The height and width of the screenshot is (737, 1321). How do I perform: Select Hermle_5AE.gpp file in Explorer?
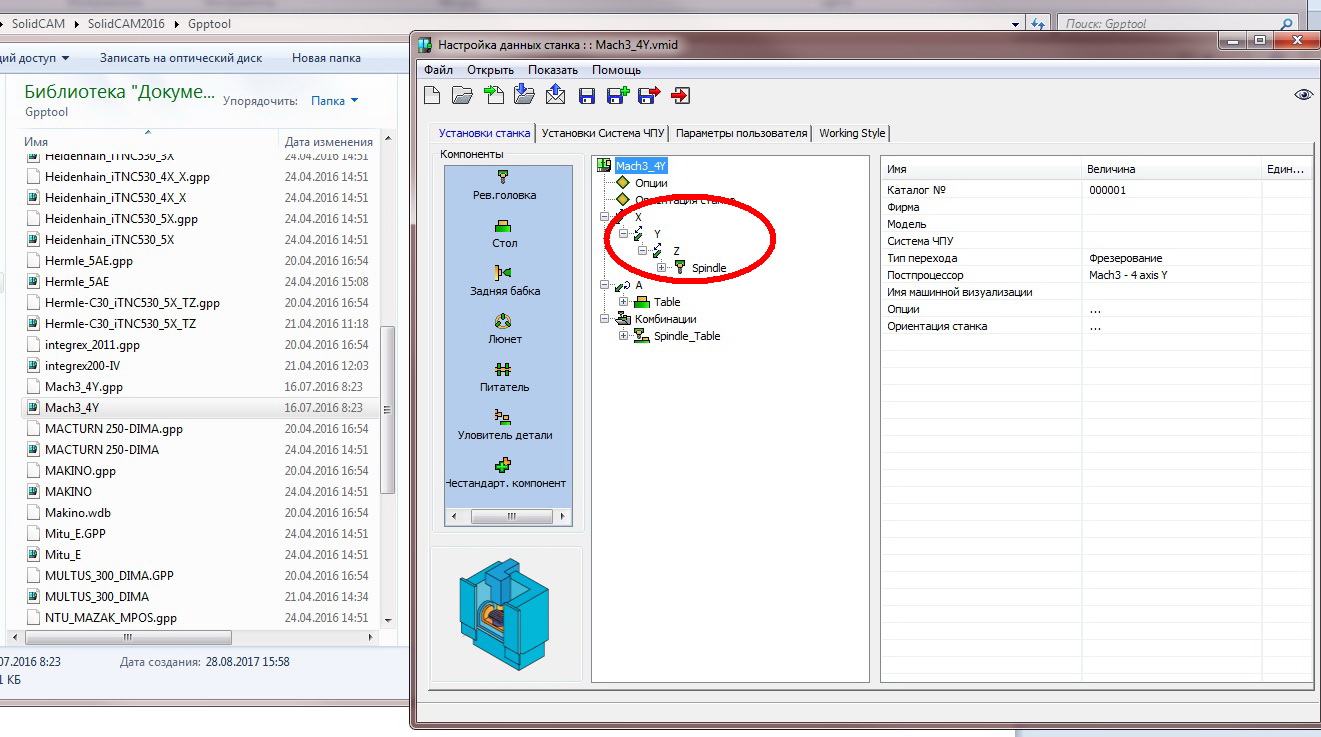[89, 261]
